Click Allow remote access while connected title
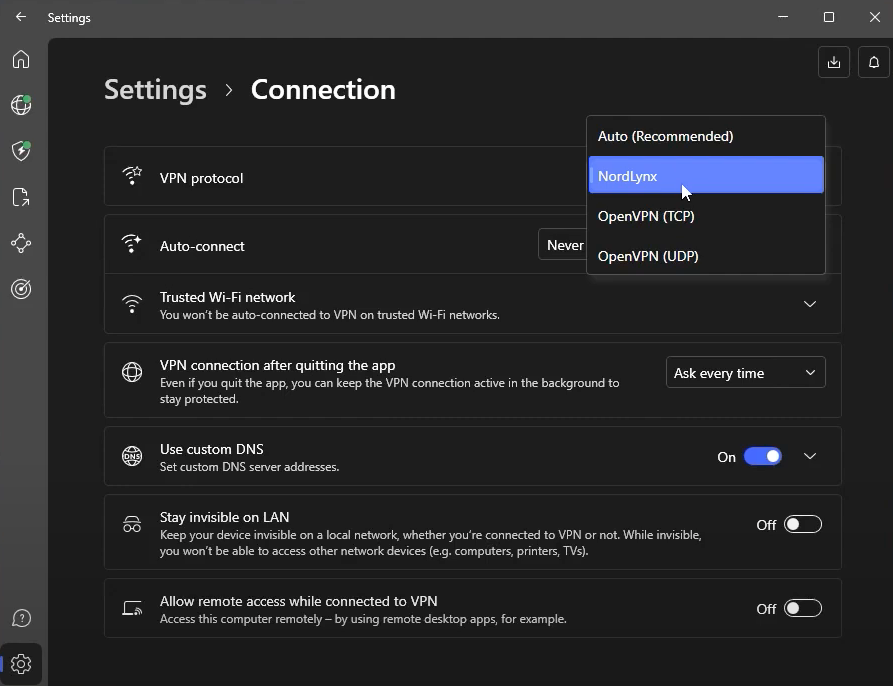The width and height of the screenshot is (893, 686). tap(298, 601)
